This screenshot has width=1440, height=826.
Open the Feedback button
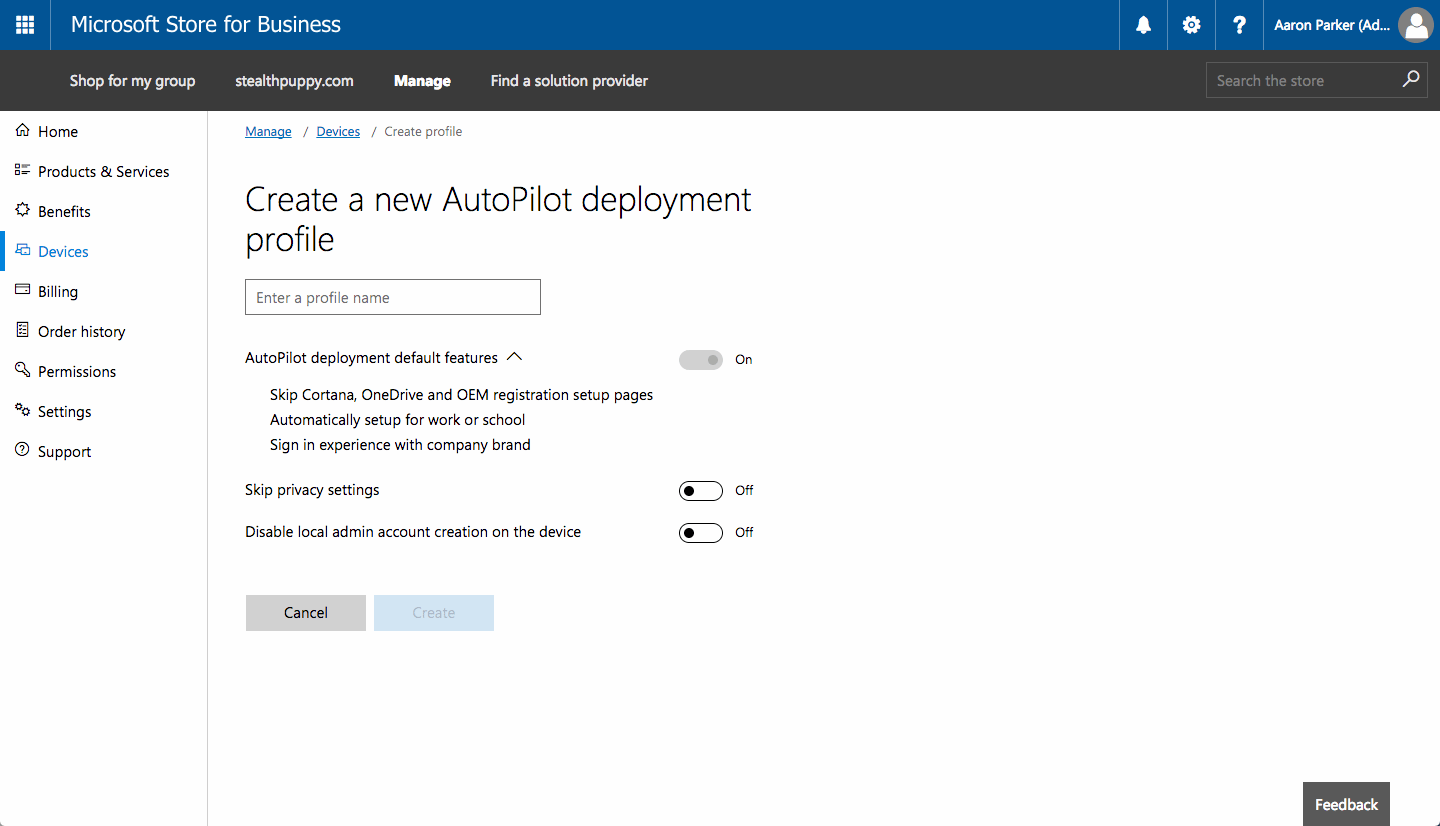1346,804
